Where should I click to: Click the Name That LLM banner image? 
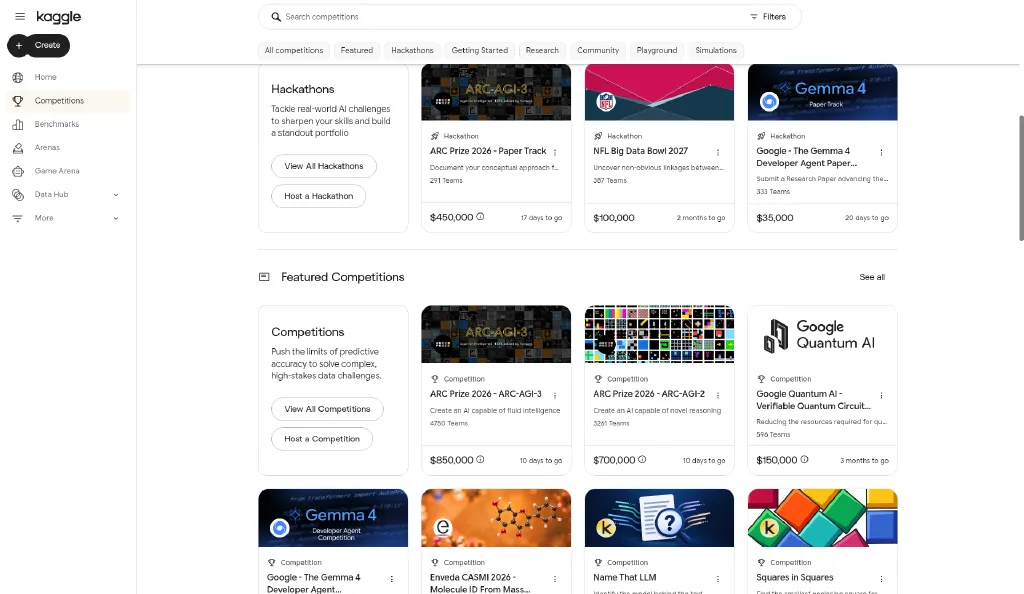click(659, 518)
